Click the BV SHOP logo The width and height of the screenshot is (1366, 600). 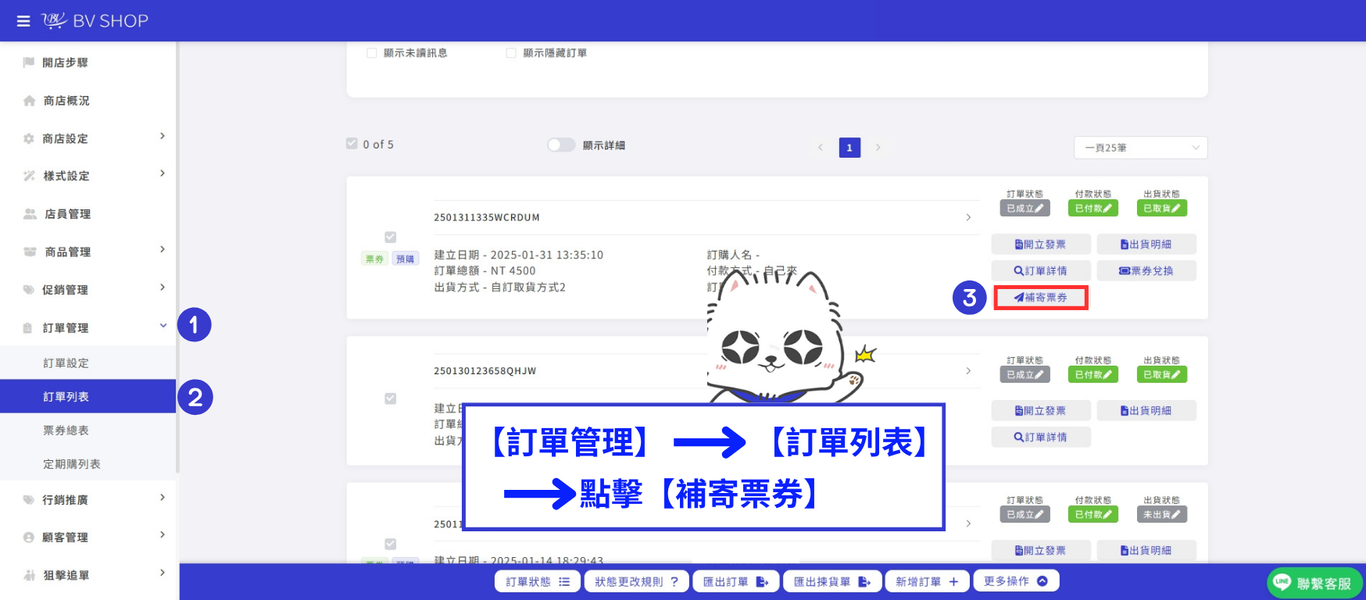pos(95,21)
